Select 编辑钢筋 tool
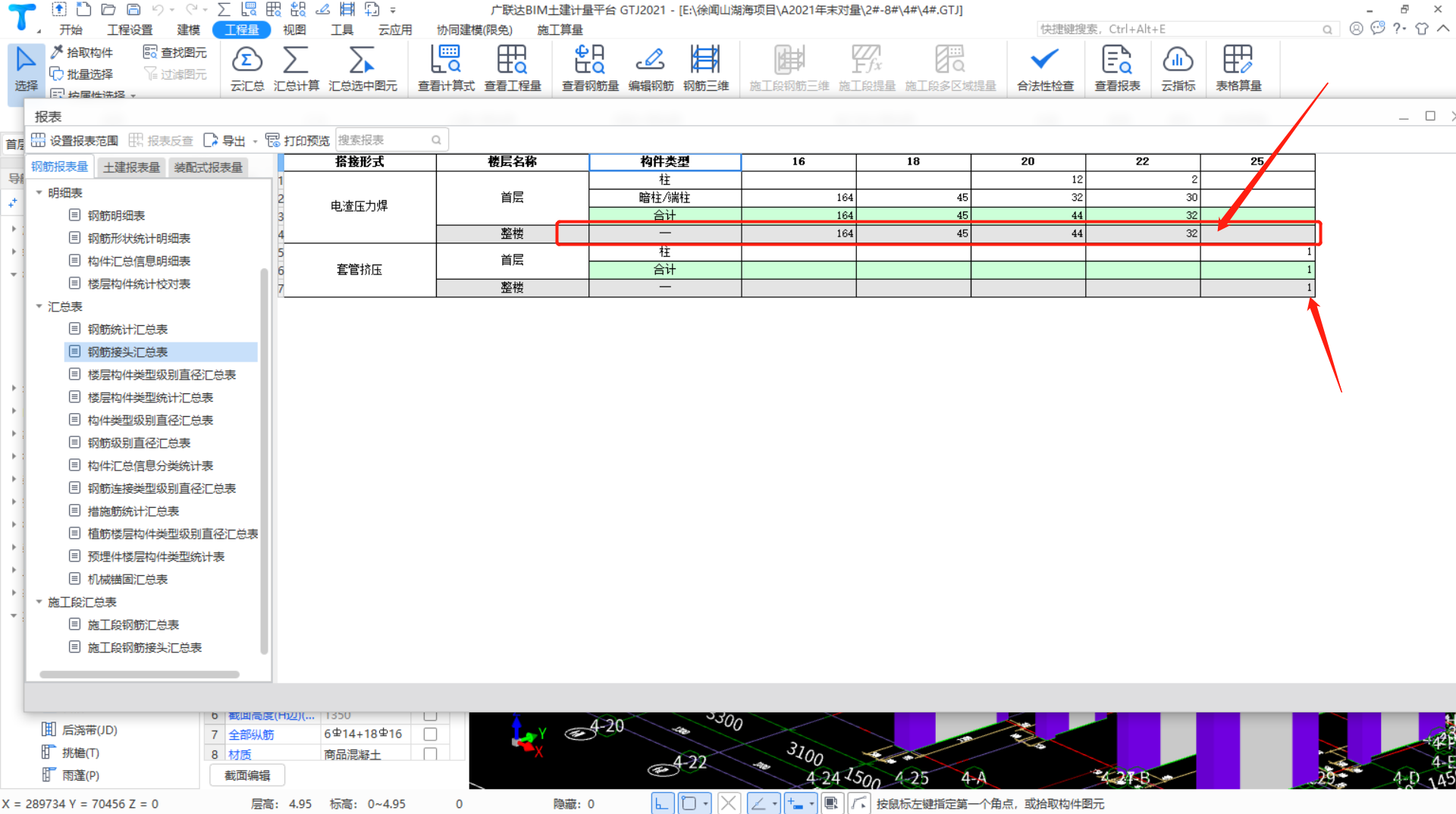This screenshot has height=814, width=1456. [651, 68]
